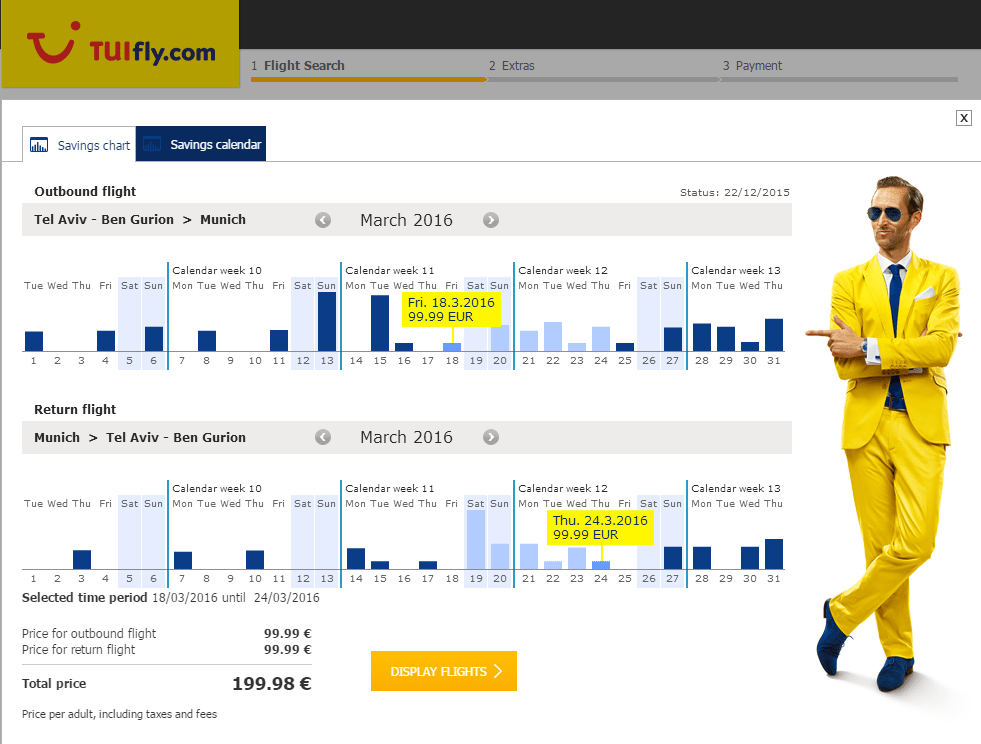
Task: Select step 3 Payment
Action: (x=752, y=66)
